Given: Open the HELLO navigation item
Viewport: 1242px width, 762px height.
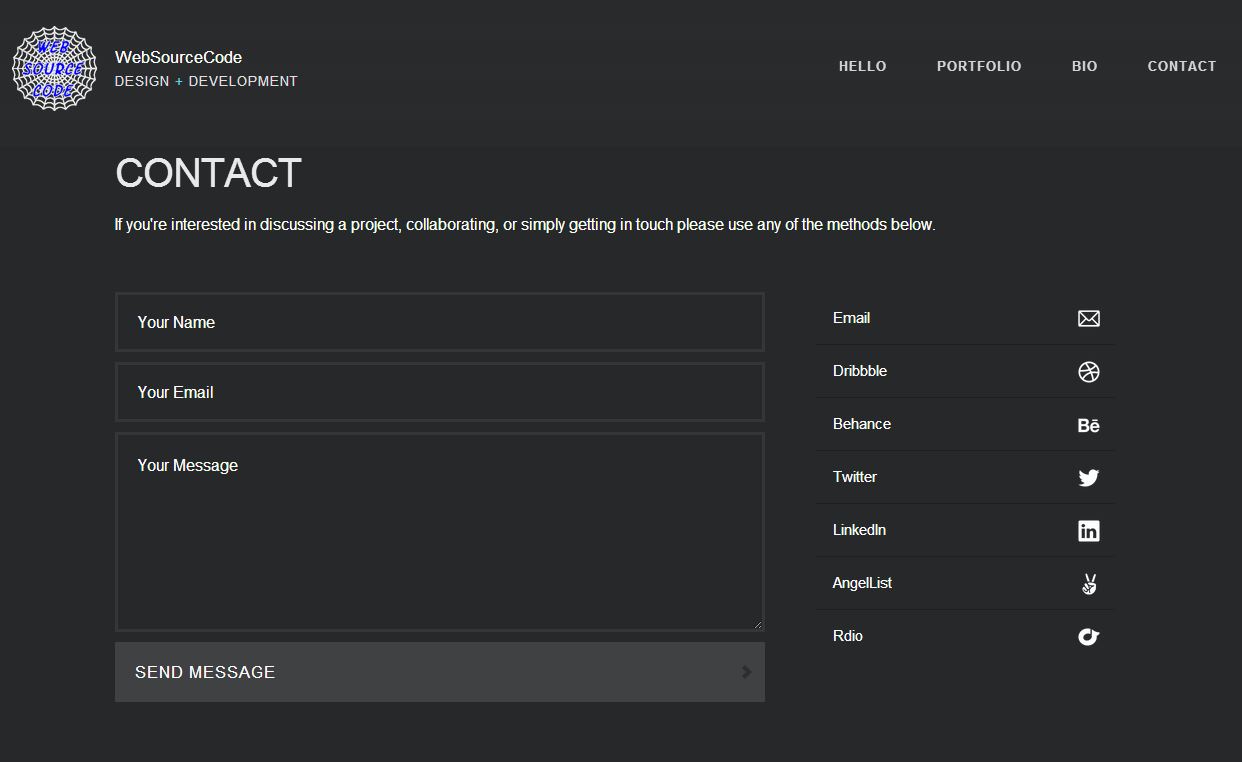Looking at the screenshot, I should click(862, 66).
